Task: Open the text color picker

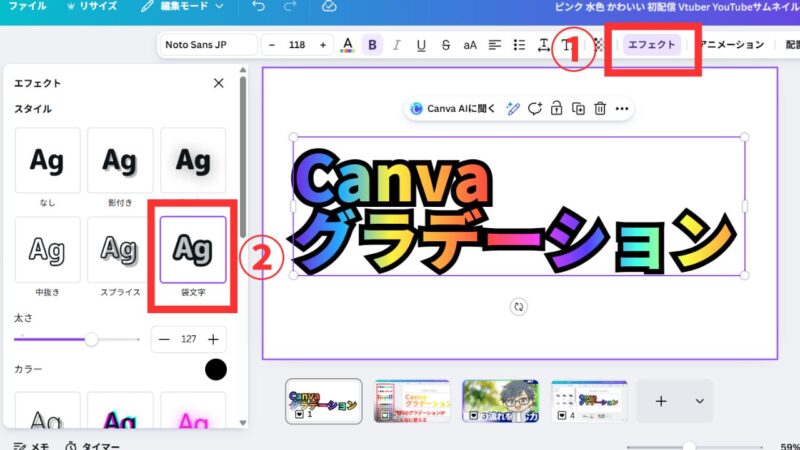Action: coord(347,45)
